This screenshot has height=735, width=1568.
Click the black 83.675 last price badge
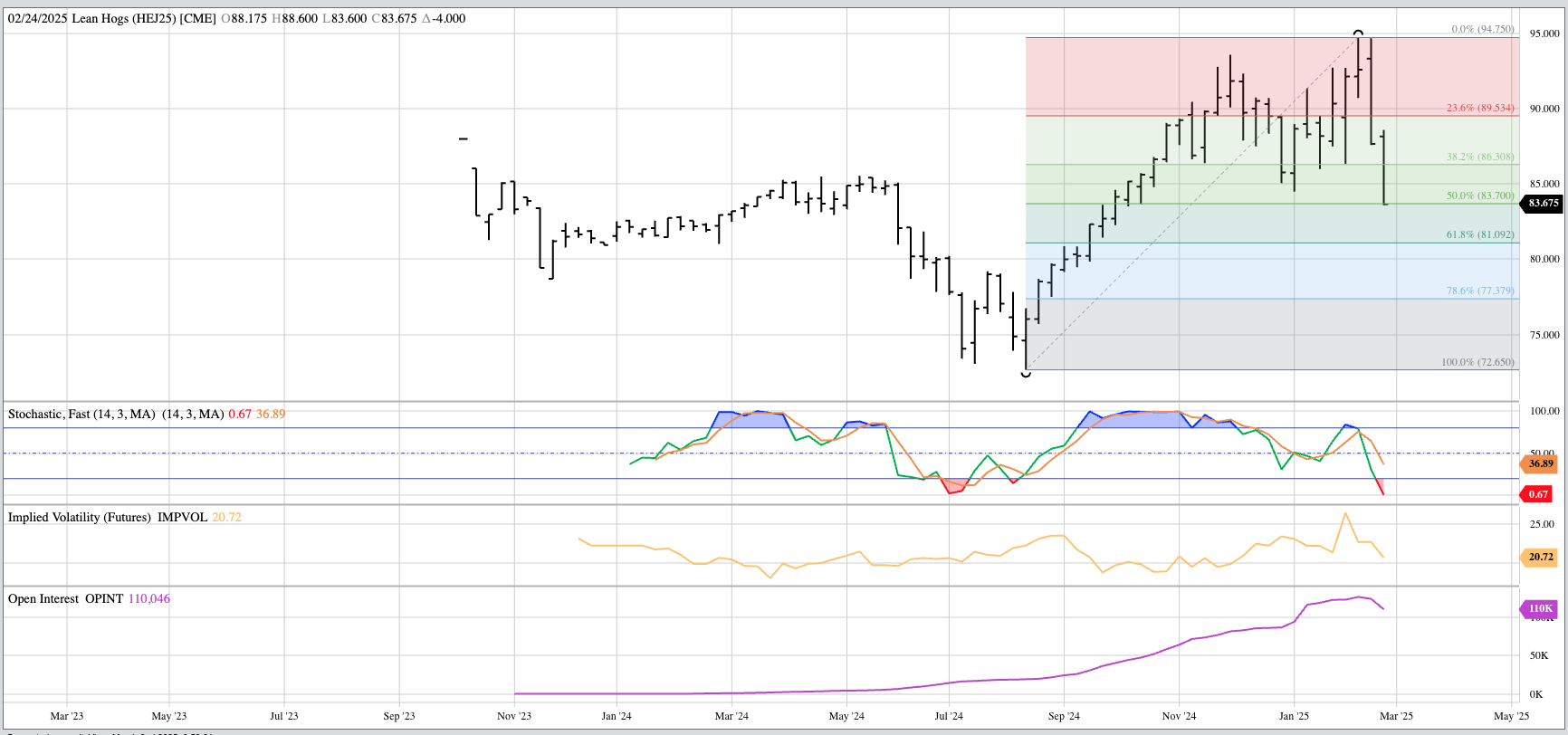[1543, 203]
